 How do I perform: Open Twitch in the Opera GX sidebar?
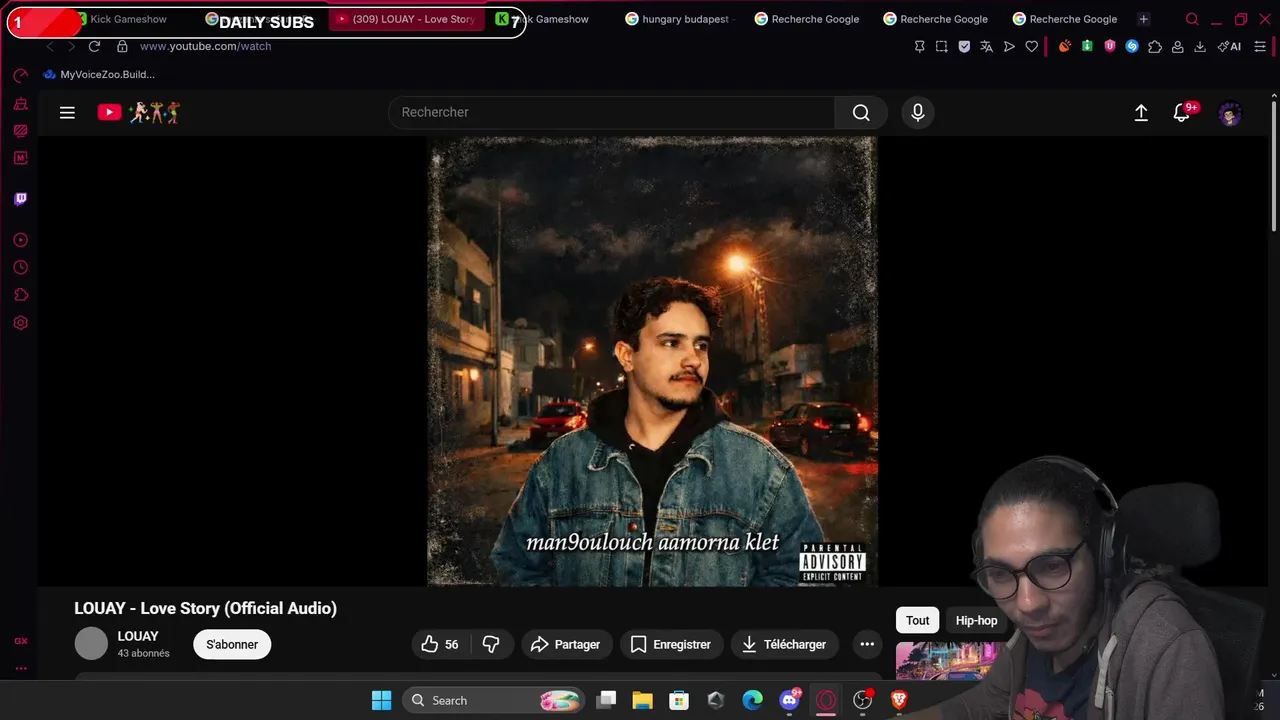pyautogui.click(x=20, y=199)
